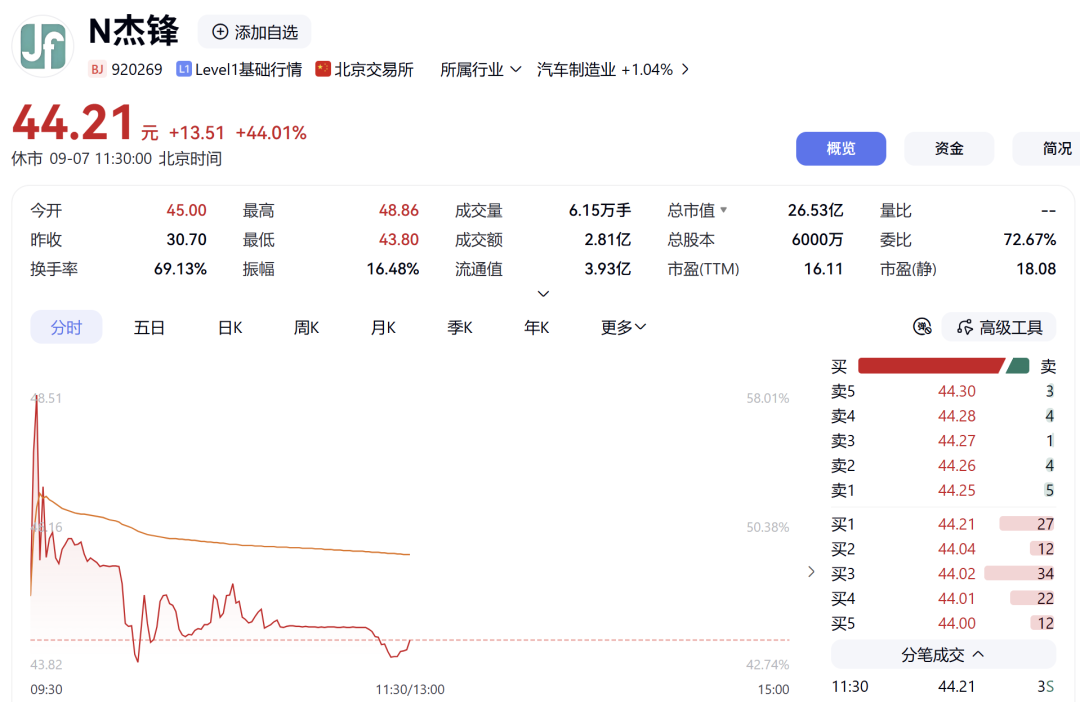Click the 最低 value 43.80
Screen dimensions: 1080x702
(399, 240)
